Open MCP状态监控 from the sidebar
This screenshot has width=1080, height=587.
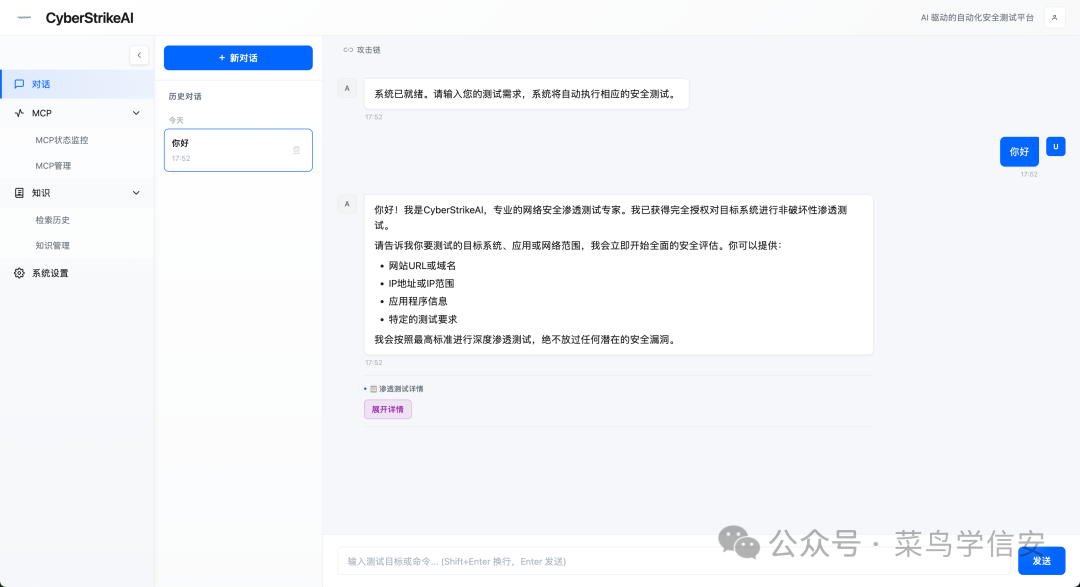[x=61, y=140]
